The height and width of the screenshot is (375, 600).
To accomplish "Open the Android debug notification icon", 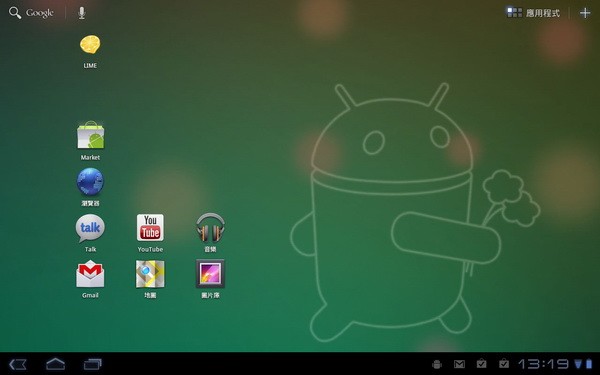I will (x=437, y=364).
